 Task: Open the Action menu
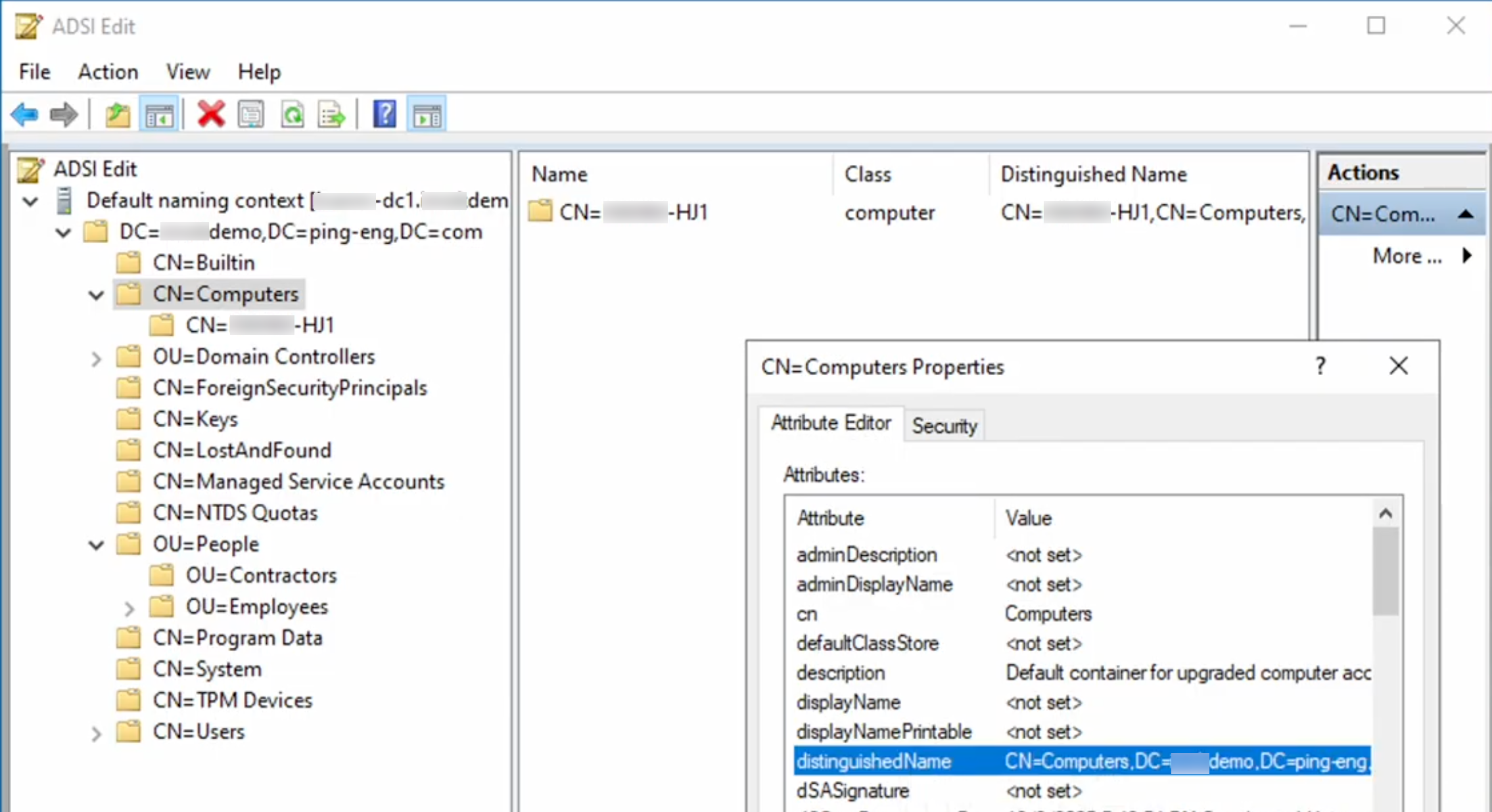[108, 72]
